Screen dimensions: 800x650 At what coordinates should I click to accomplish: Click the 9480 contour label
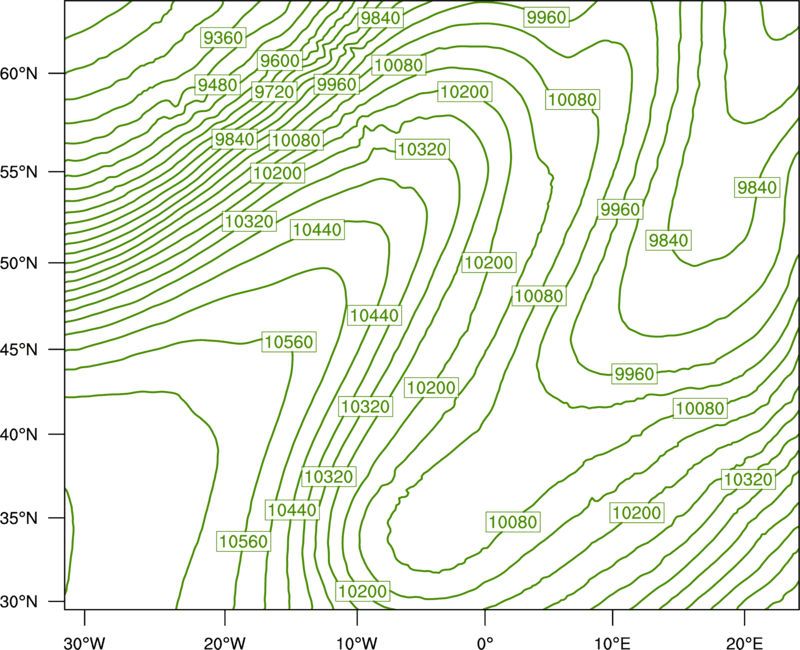tap(218, 85)
